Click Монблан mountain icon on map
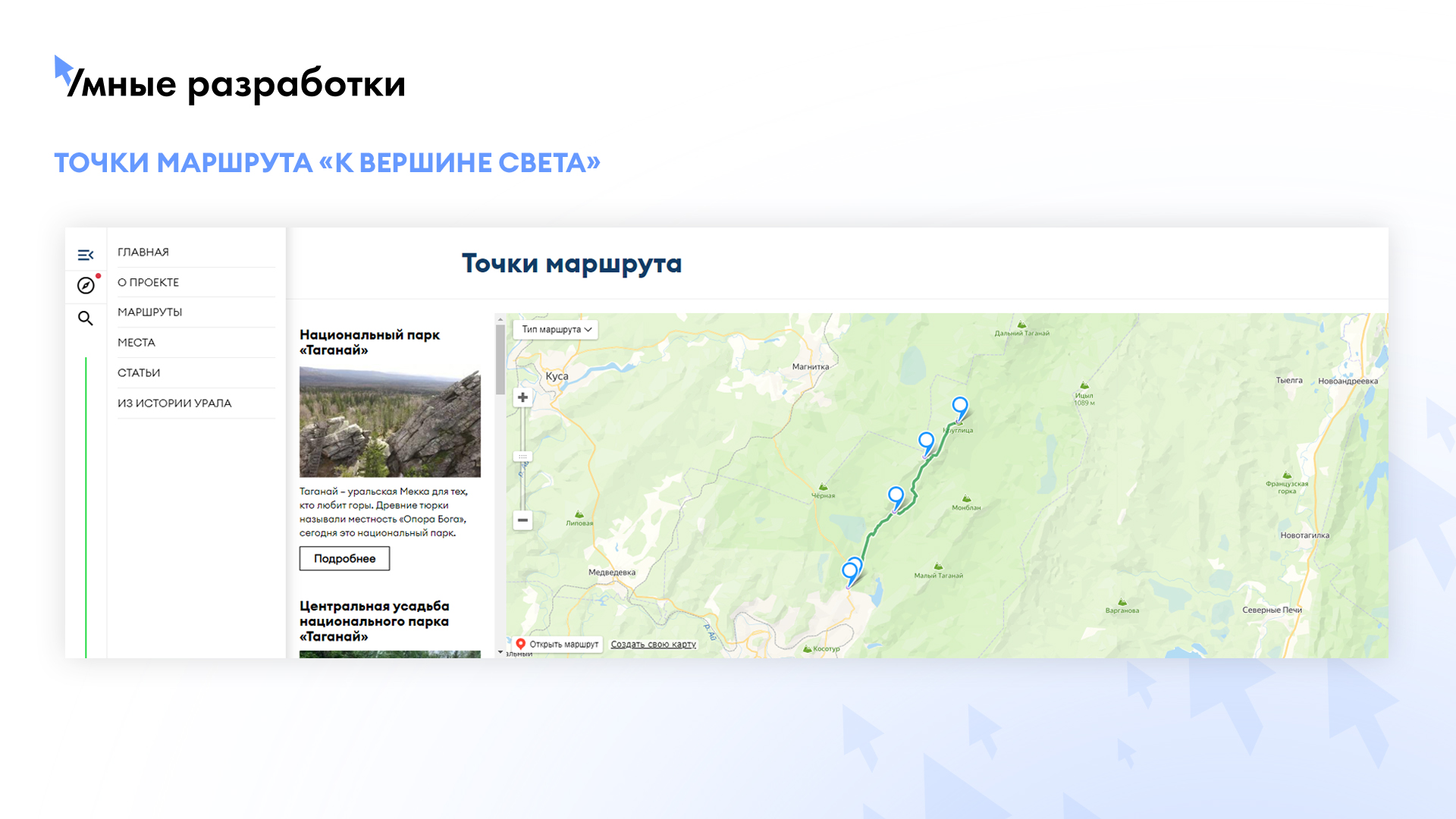The image size is (1456, 819). click(966, 499)
